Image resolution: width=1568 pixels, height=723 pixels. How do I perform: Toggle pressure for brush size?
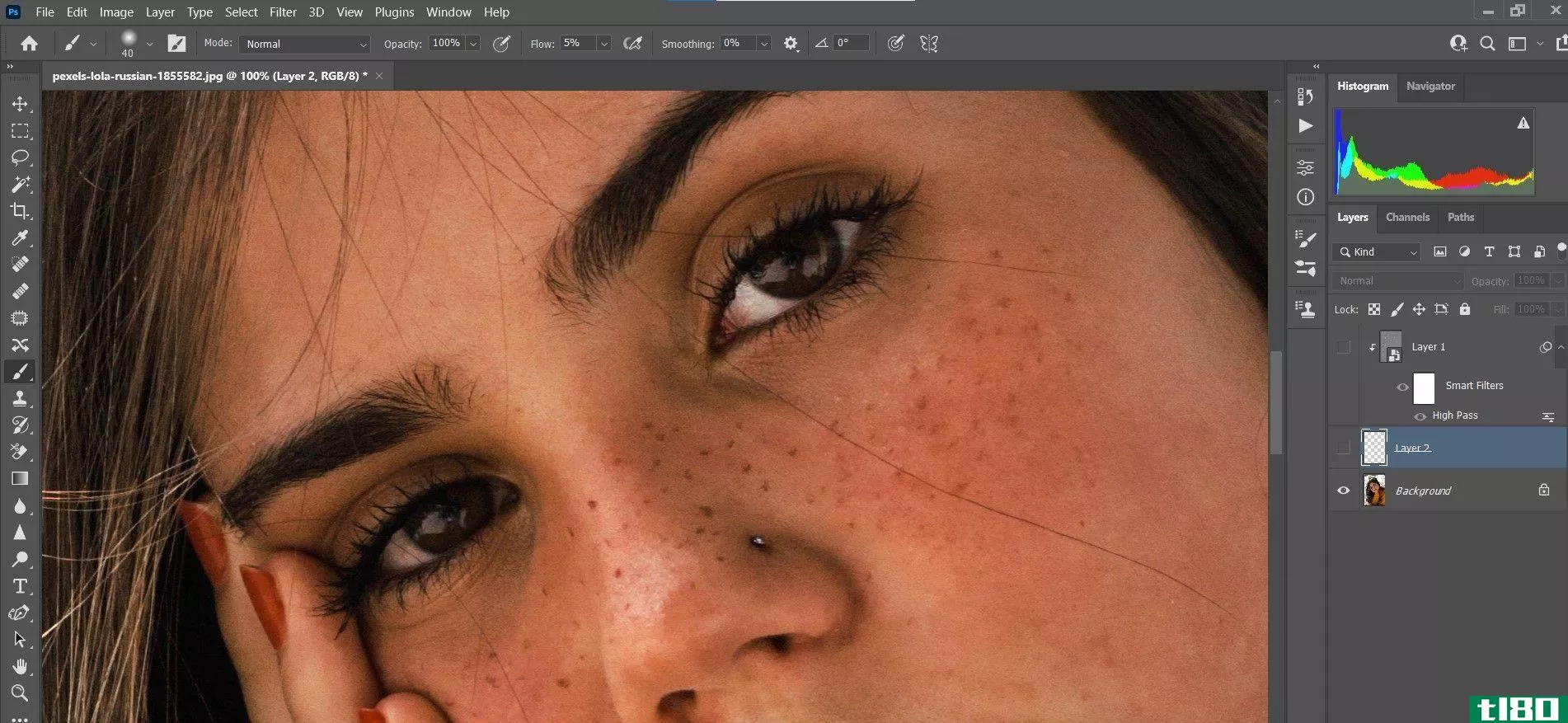pos(895,44)
